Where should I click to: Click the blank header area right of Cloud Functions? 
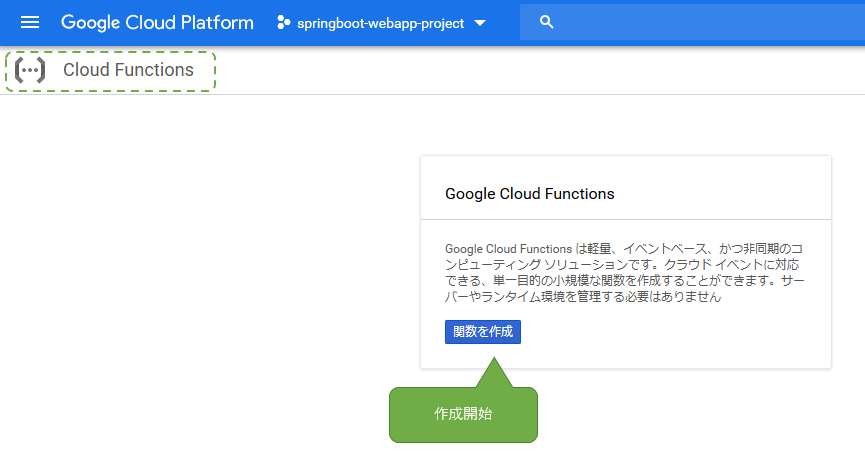540,70
